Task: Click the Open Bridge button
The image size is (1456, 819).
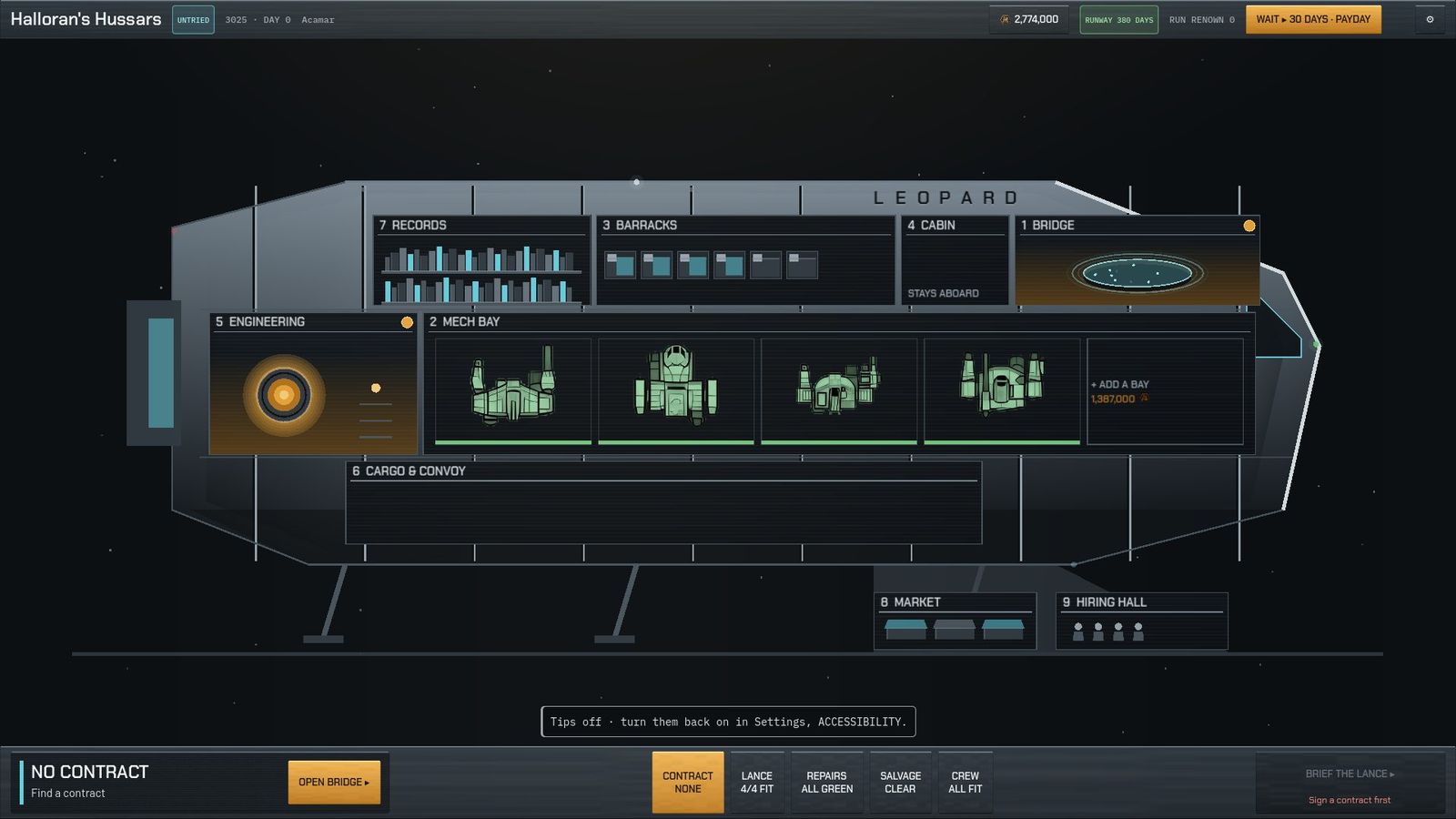Action: click(x=334, y=783)
